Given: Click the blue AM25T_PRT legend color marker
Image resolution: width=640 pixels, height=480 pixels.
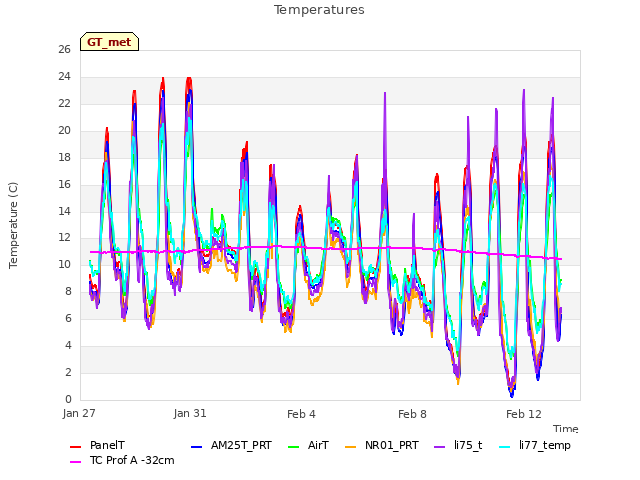Looking at the screenshot, I should tap(196, 447).
